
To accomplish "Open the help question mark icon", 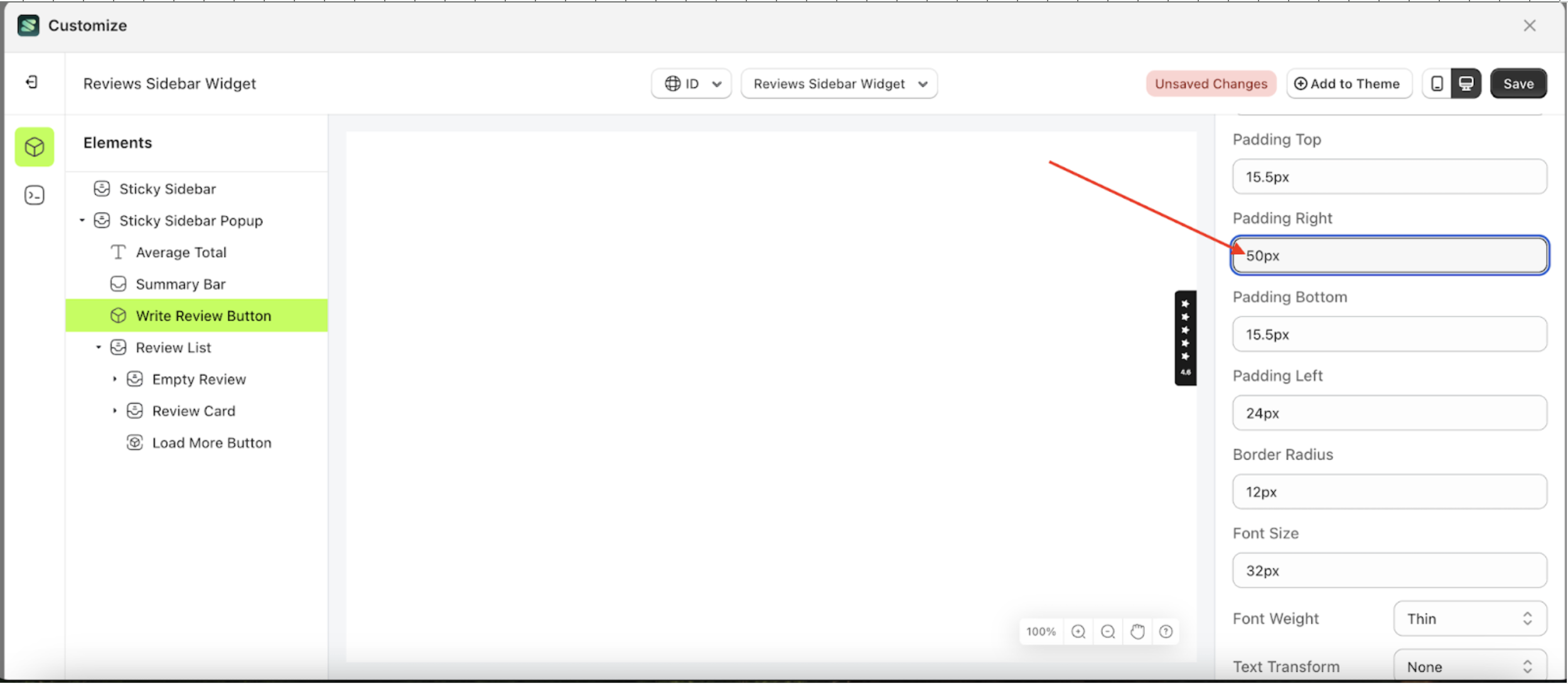I will click(1167, 631).
